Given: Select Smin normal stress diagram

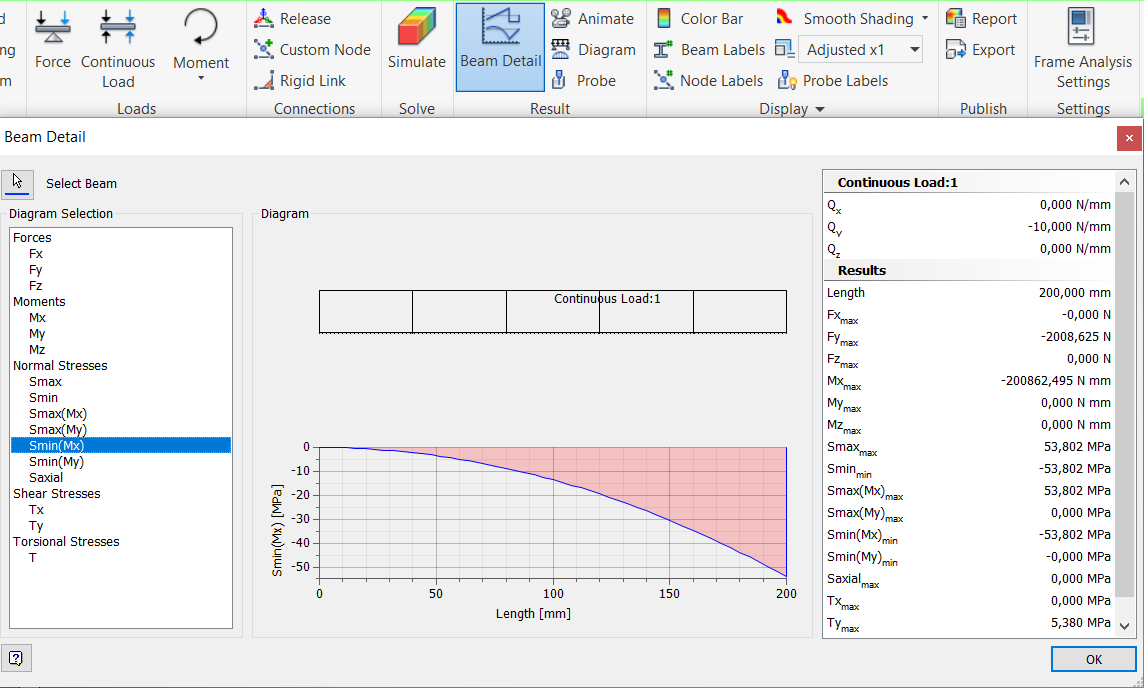Looking at the screenshot, I should 44,398.
